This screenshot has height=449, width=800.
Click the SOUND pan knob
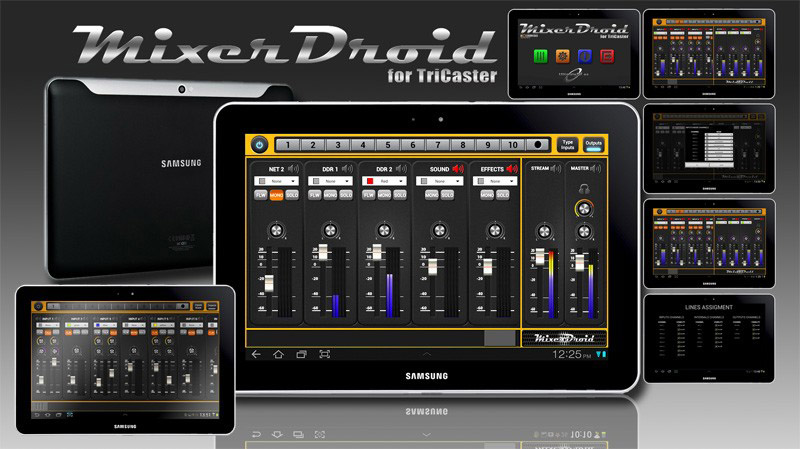click(x=439, y=231)
